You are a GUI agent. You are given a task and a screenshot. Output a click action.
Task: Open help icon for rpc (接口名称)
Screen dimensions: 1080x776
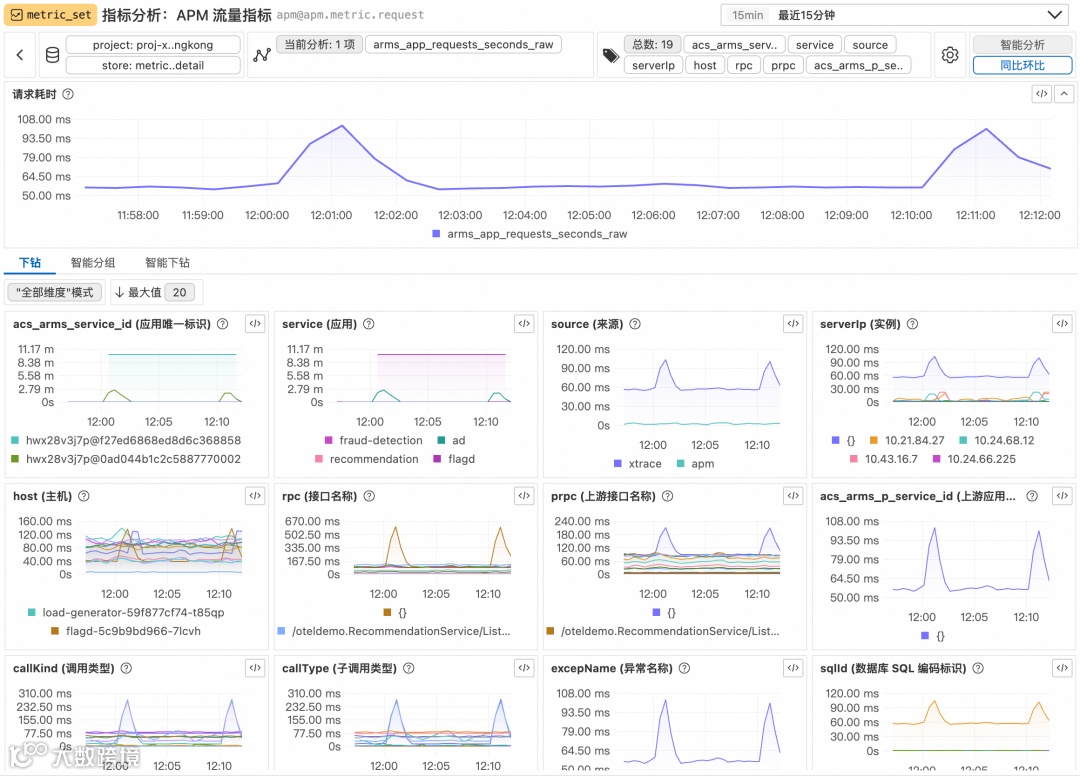369,496
